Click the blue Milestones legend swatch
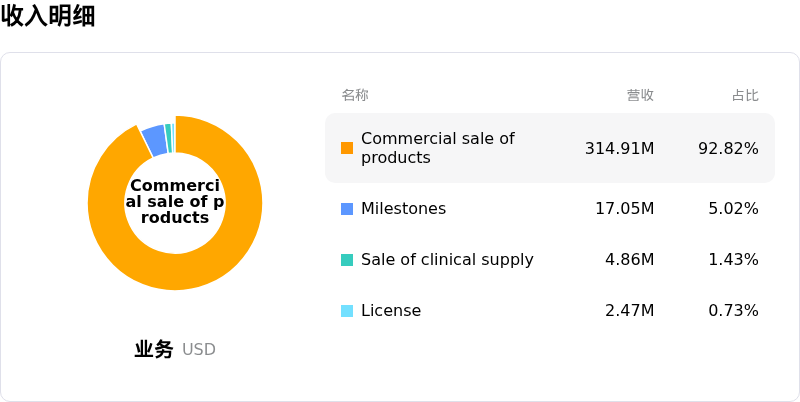The width and height of the screenshot is (800, 402). click(x=347, y=209)
